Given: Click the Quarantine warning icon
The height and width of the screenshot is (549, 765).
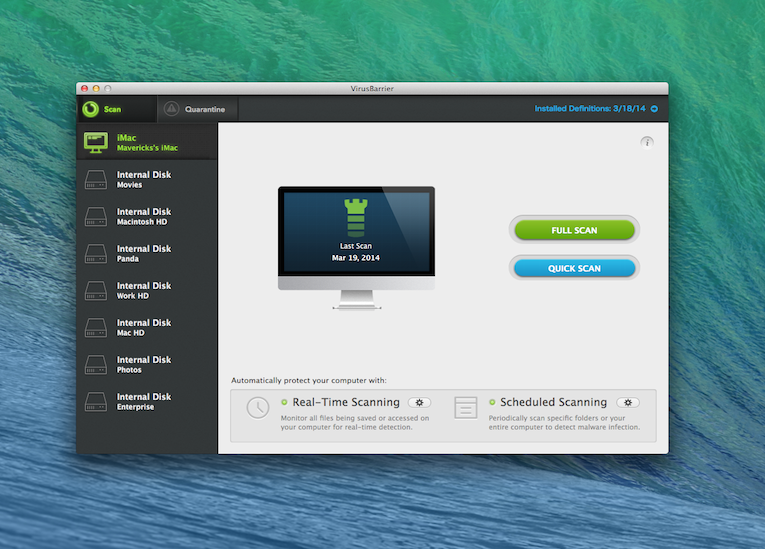Looking at the screenshot, I should pos(171,108).
